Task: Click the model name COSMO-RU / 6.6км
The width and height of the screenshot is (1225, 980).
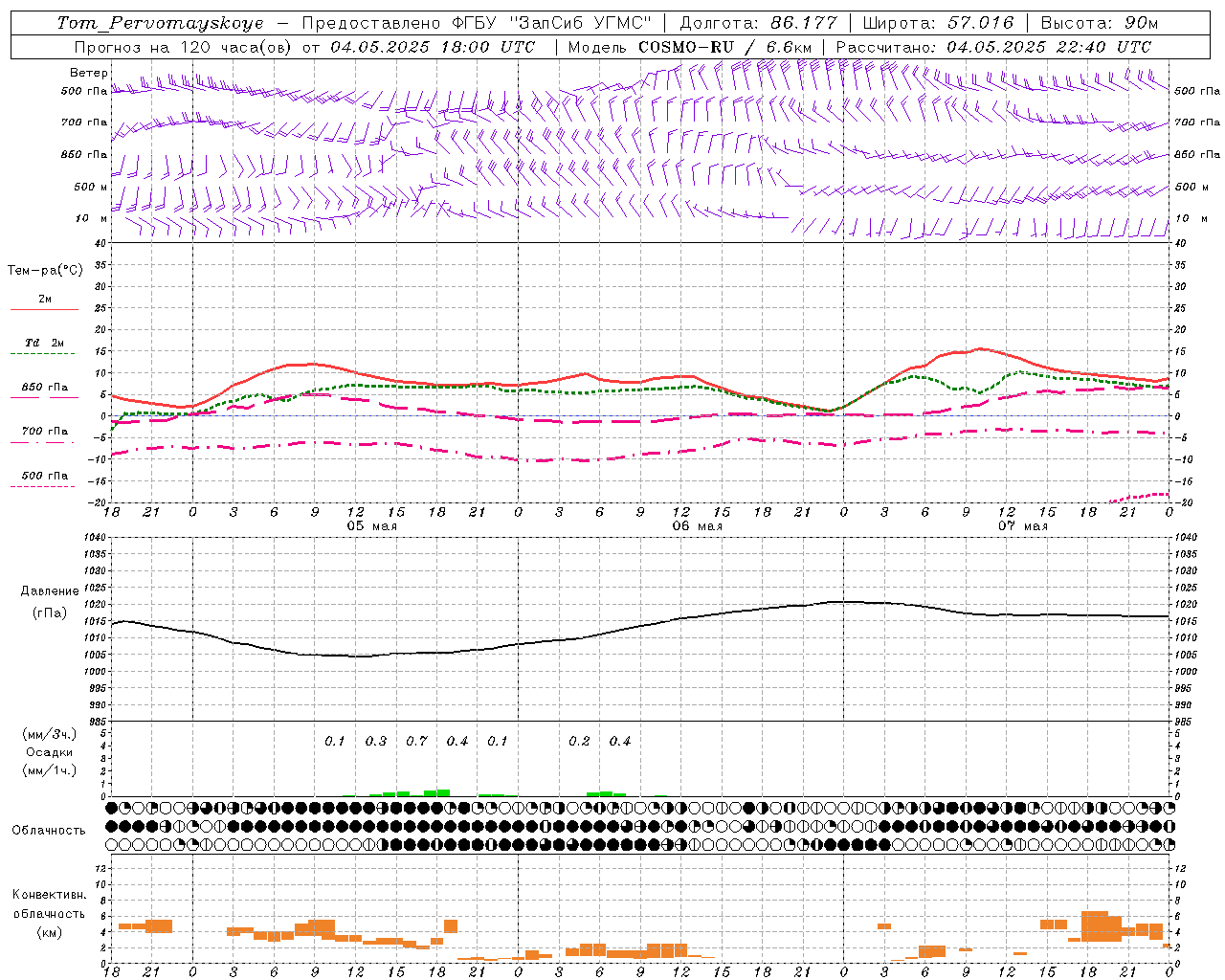Action: 724,47
